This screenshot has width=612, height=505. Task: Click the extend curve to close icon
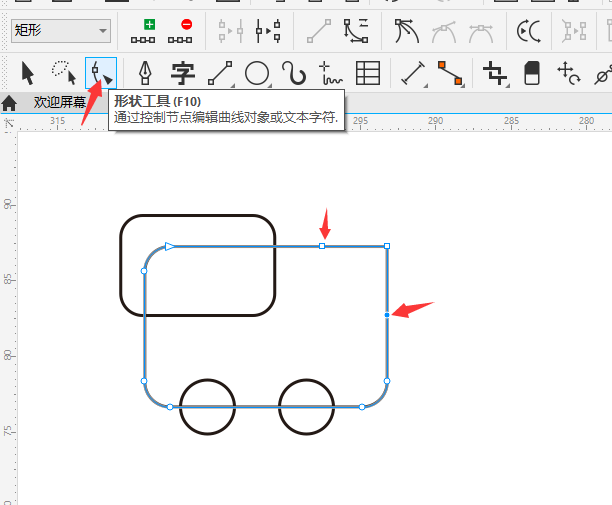coord(574,31)
